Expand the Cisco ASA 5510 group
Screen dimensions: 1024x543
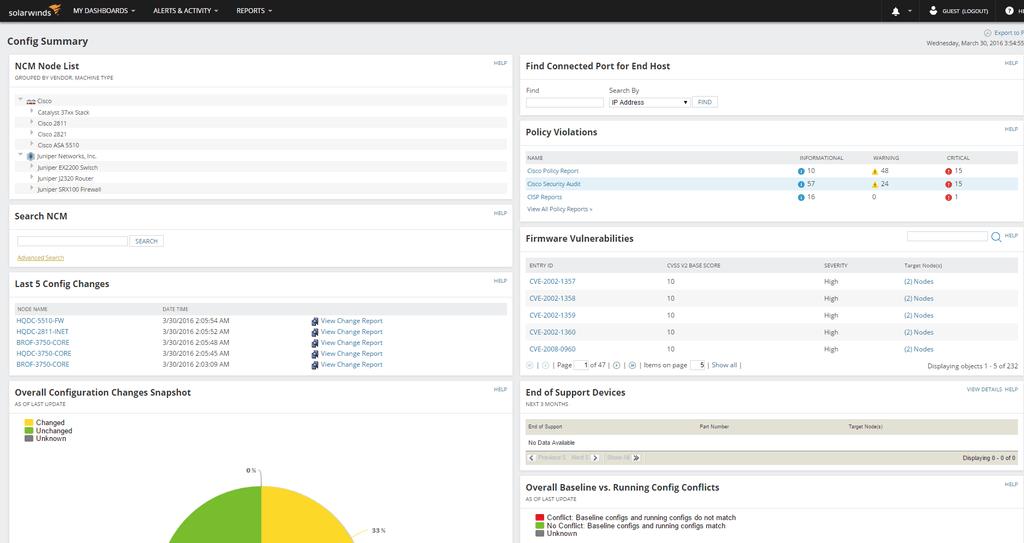[31, 144]
